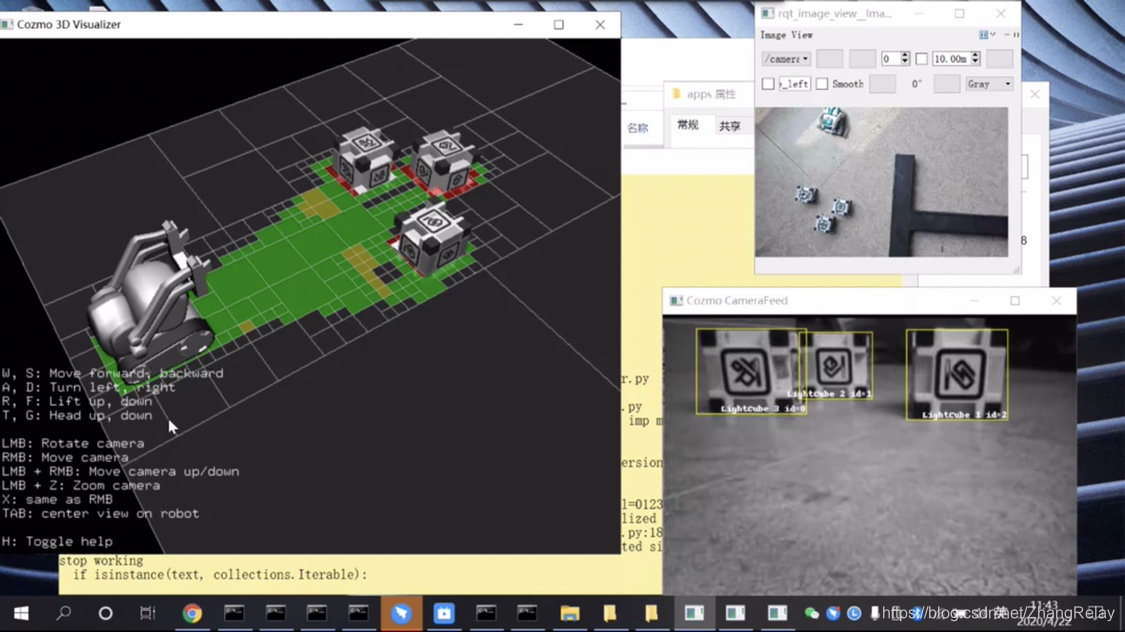Raise the 10.00m value with up arrow
This screenshot has height=632, width=1125.
975,55
